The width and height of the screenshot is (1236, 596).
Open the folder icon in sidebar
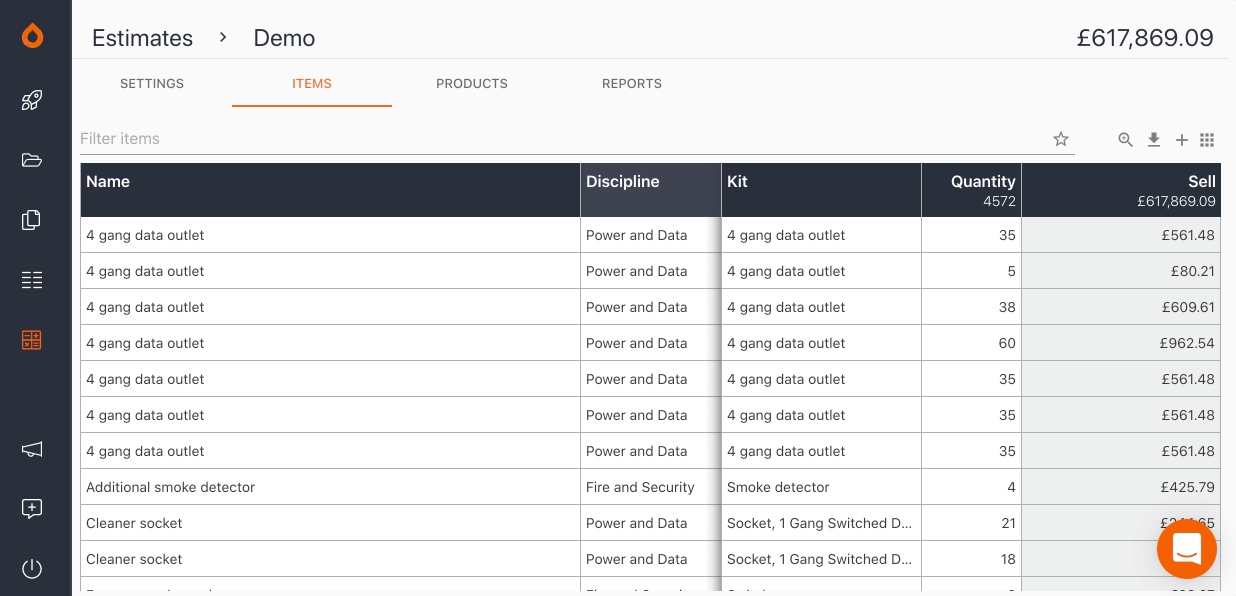tap(32, 160)
